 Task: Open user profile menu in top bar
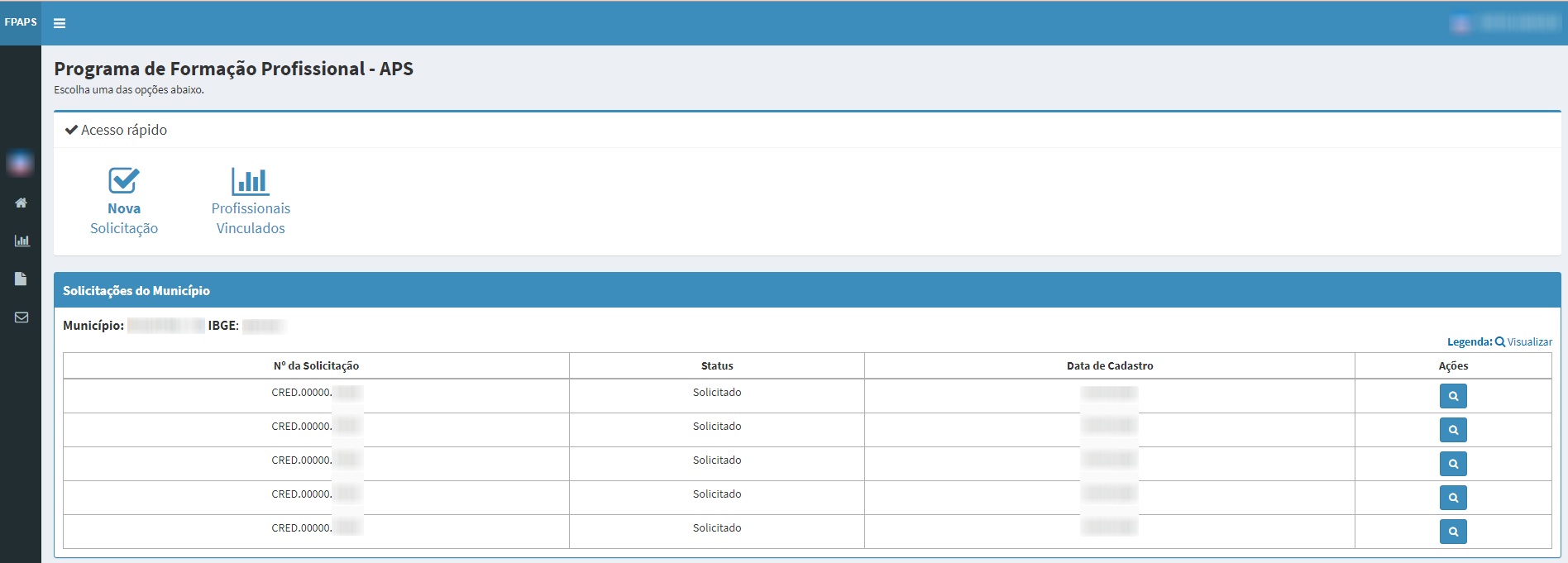[x=1507, y=23]
